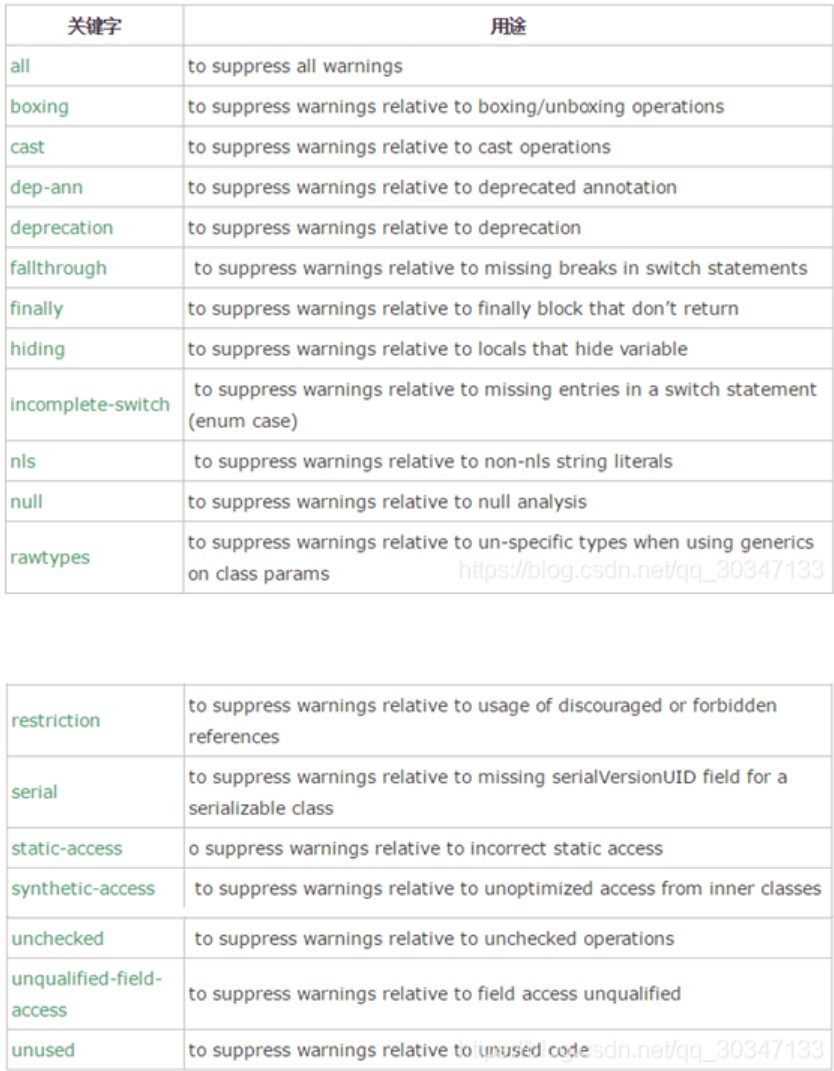The image size is (834, 1071).
Task: Click the 'dep-ann' keyword link
Action: (x=46, y=187)
